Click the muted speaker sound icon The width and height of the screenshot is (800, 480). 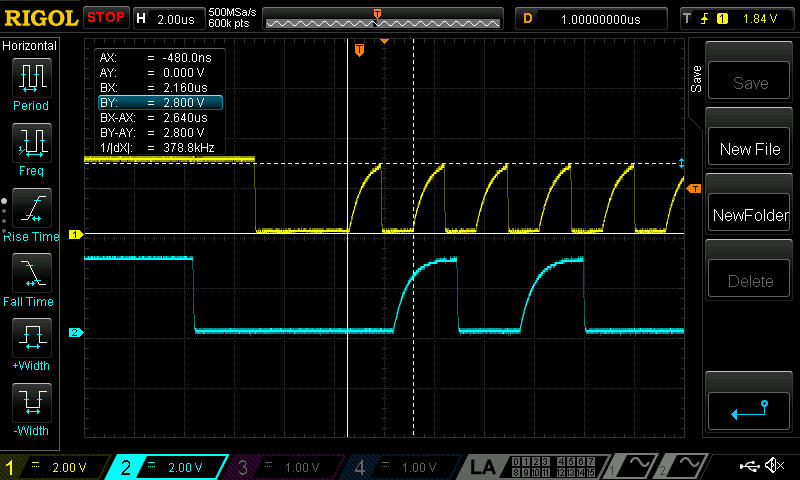[x=774, y=465]
